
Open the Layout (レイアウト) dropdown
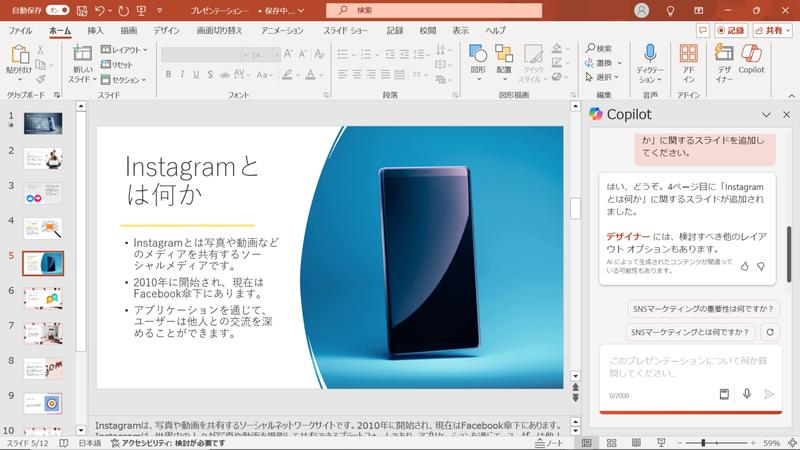pos(127,49)
